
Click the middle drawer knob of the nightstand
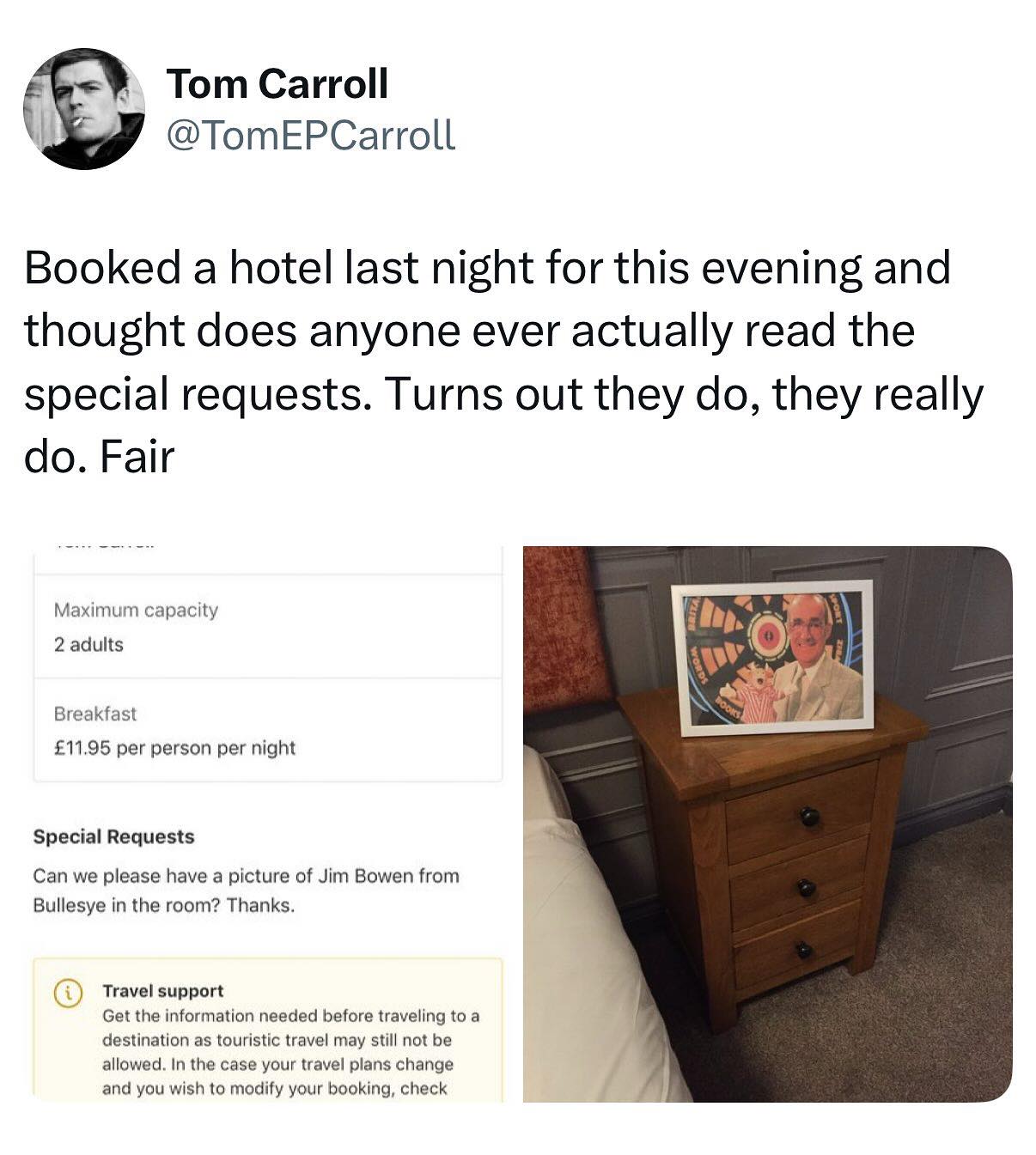pos(806,887)
